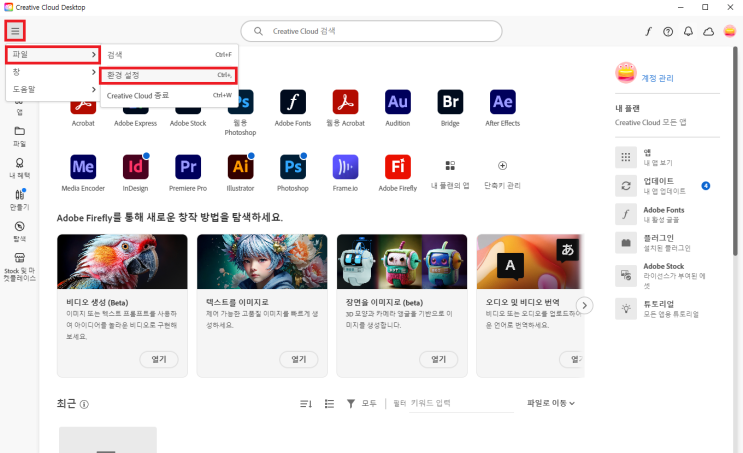Open 플러그인 entry in right panel
This screenshot has width=743, height=453.
(666, 242)
